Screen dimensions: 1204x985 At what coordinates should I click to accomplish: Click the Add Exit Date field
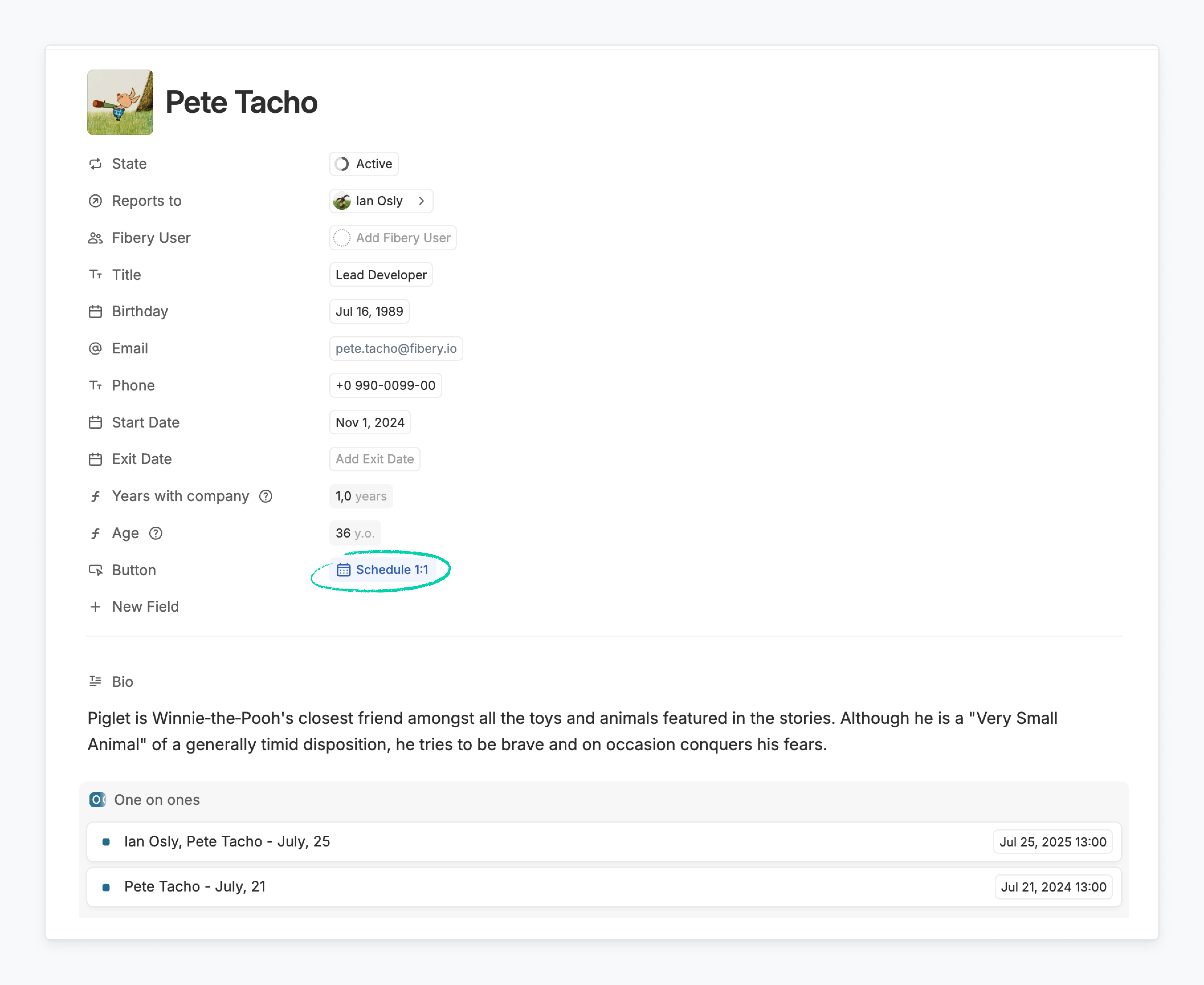coord(374,459)
